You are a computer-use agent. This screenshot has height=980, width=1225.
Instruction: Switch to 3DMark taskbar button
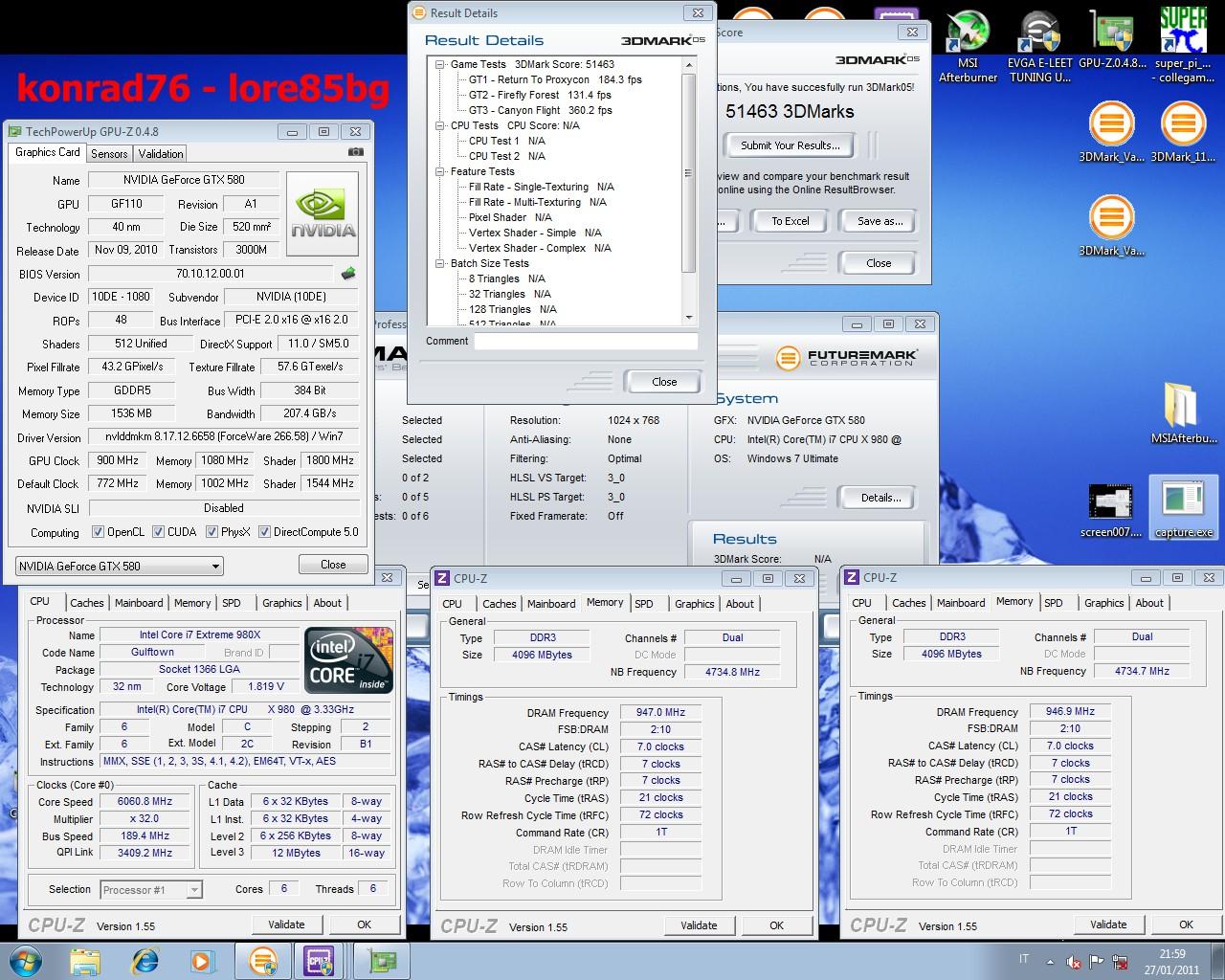(263, 961)
